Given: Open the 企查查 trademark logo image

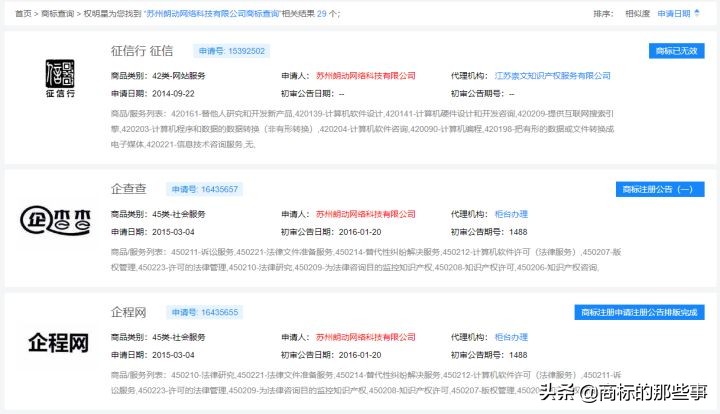Looking at the screenshot, I should (x=55, y=220).
